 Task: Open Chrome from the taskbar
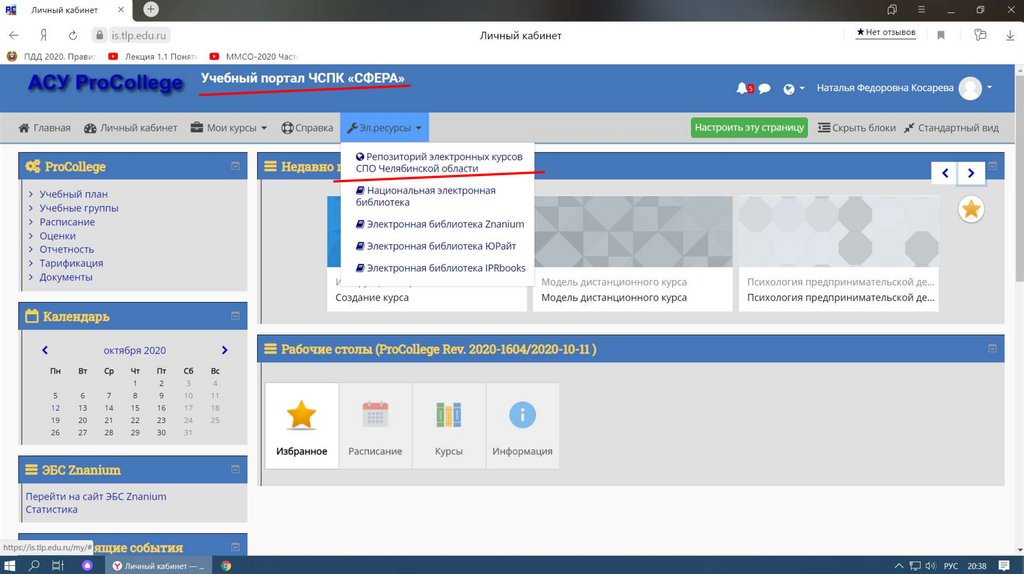point(226,566)
